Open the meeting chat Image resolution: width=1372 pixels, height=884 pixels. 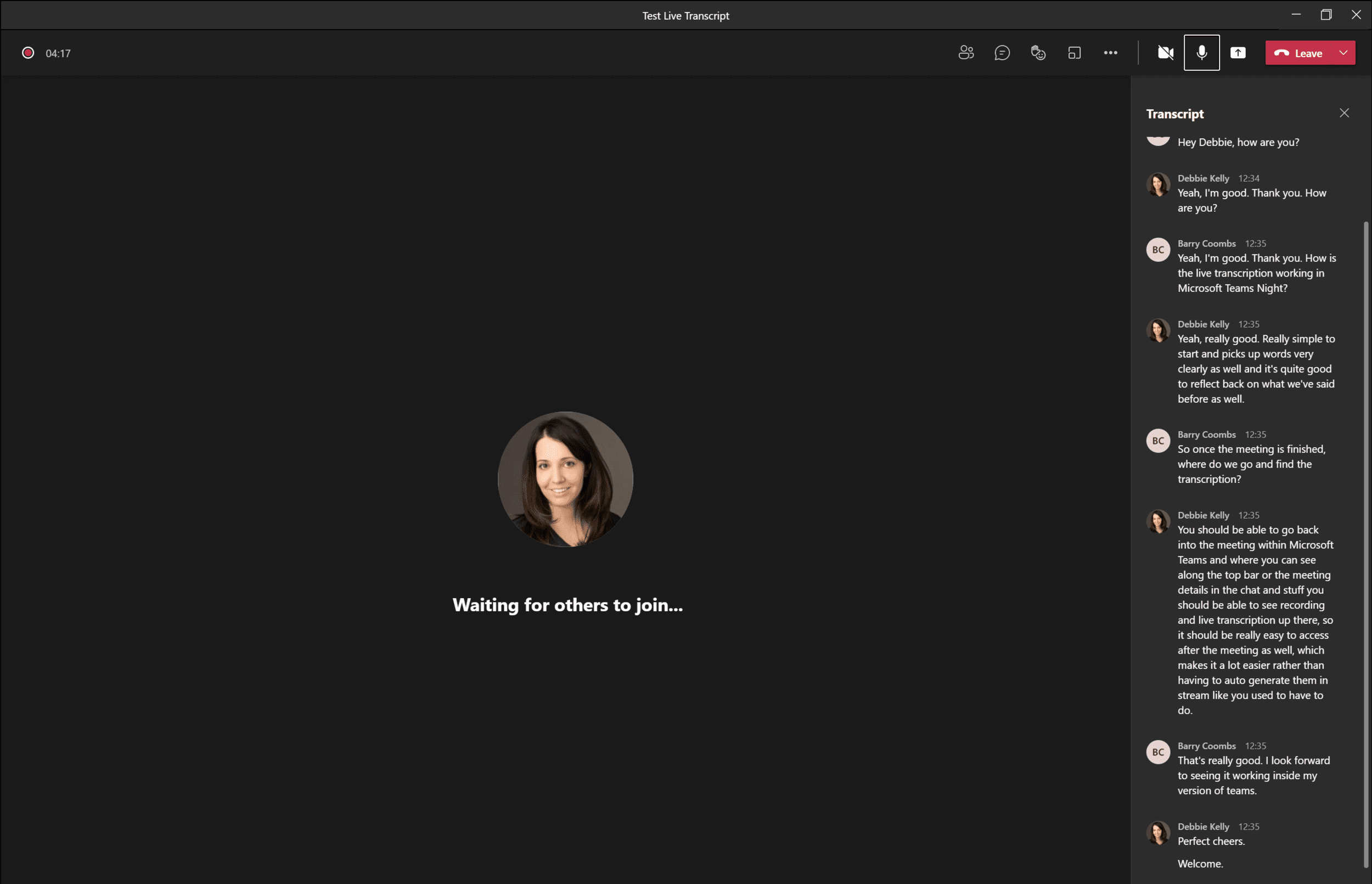pyautogui.click(x=1002, y=52)
